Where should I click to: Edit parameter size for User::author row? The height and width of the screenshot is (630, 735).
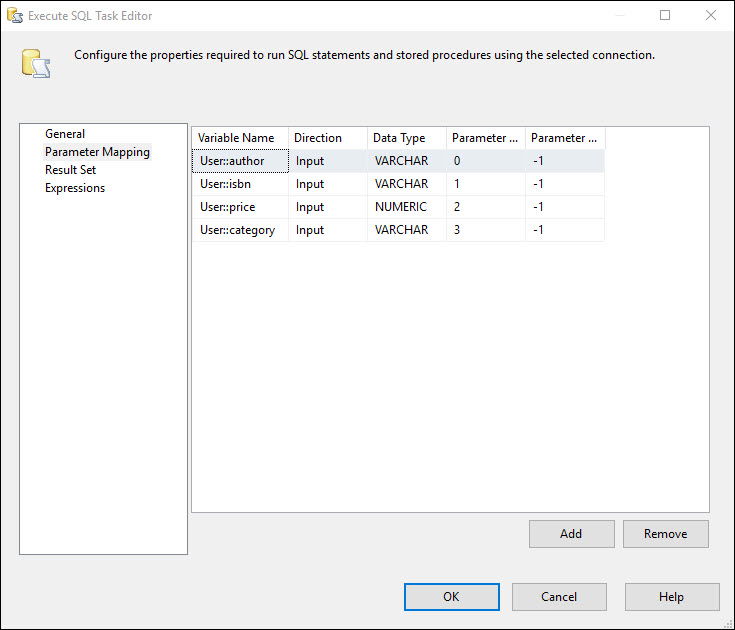(x=565, y=161)
